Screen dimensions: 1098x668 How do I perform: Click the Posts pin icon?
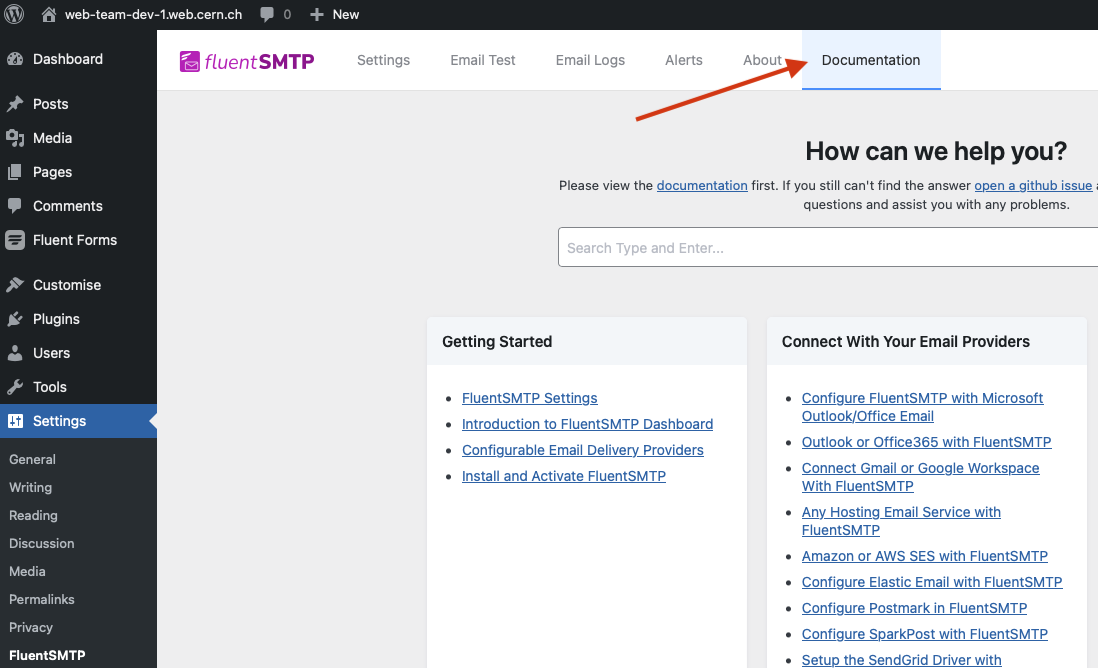pos(15,104)
